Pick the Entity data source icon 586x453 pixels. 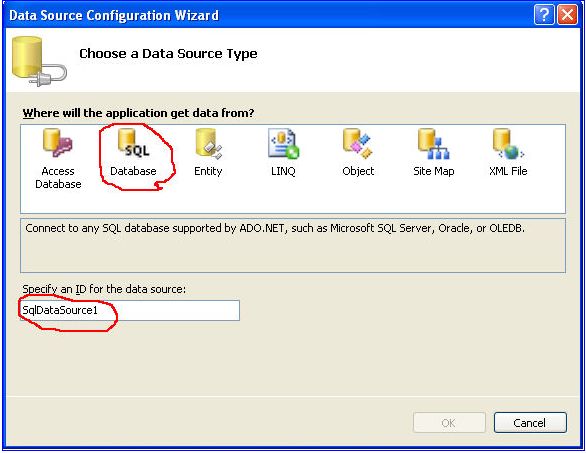(x=209, y=143)
